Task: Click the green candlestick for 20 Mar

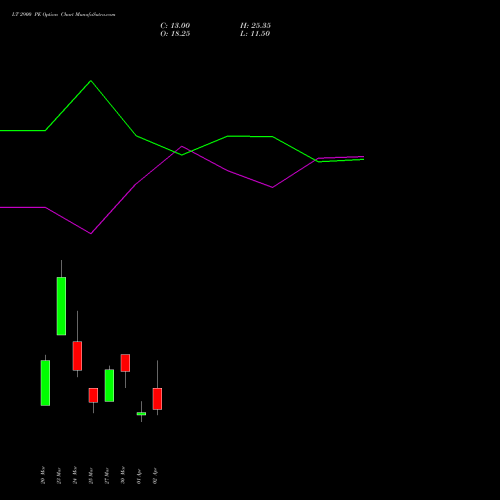Action: tap(45, 383)
